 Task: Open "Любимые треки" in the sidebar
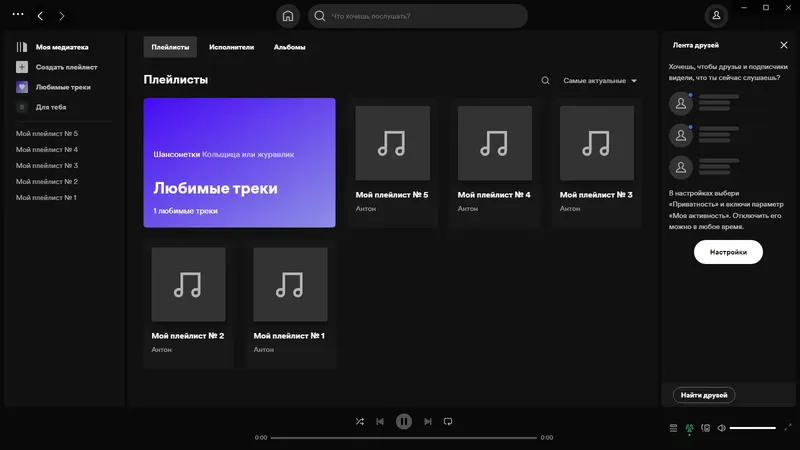point(54,87)
